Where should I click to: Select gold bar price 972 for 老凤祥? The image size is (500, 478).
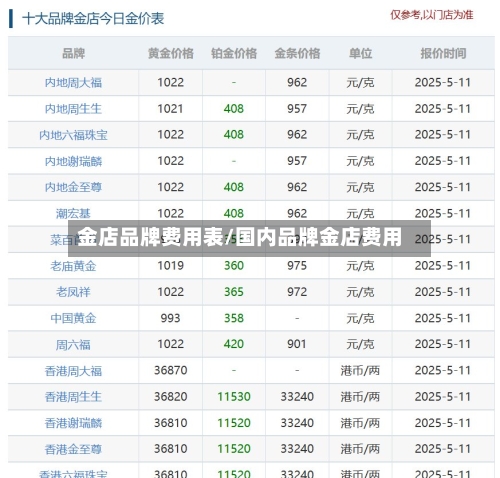[297, 292]
